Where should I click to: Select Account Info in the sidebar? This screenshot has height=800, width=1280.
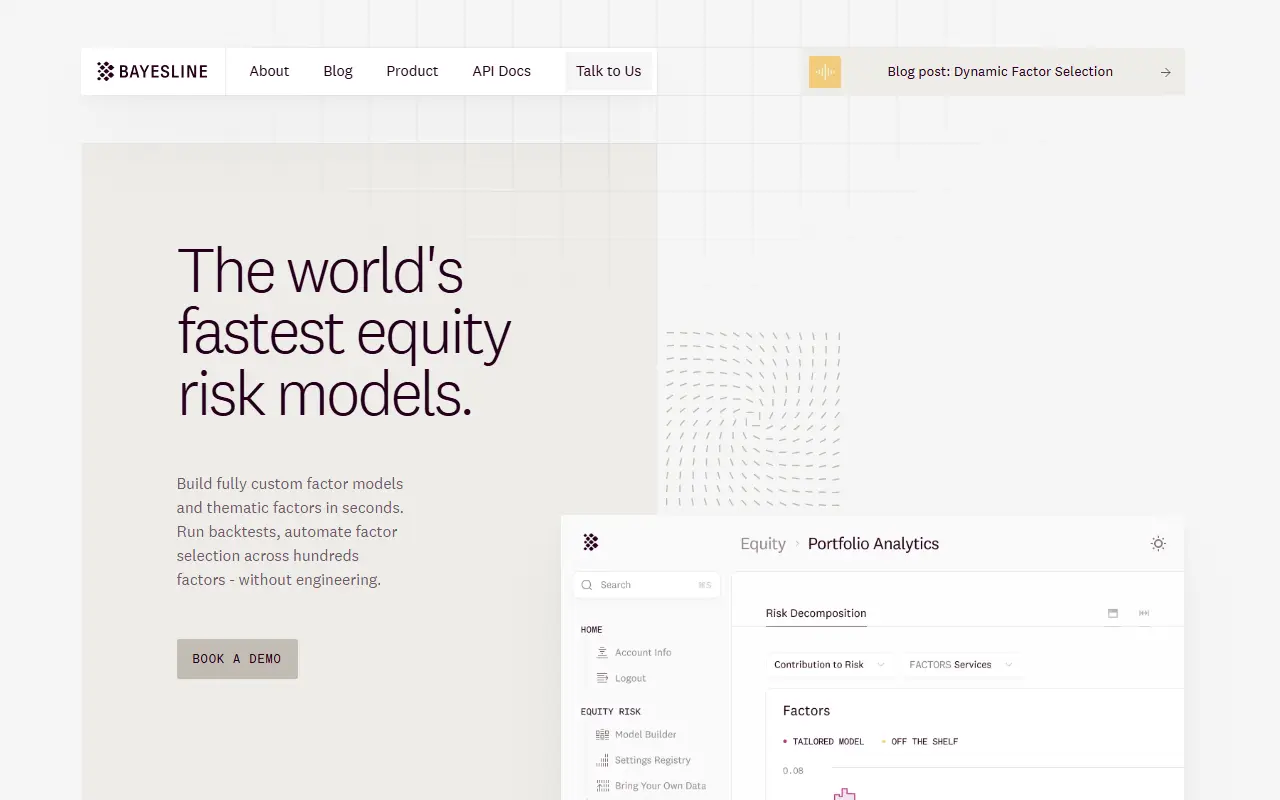click(643, 652)
